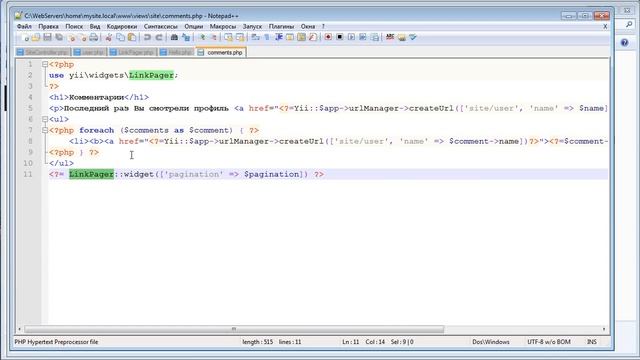Open the Окна menu

tap(308, 27)
